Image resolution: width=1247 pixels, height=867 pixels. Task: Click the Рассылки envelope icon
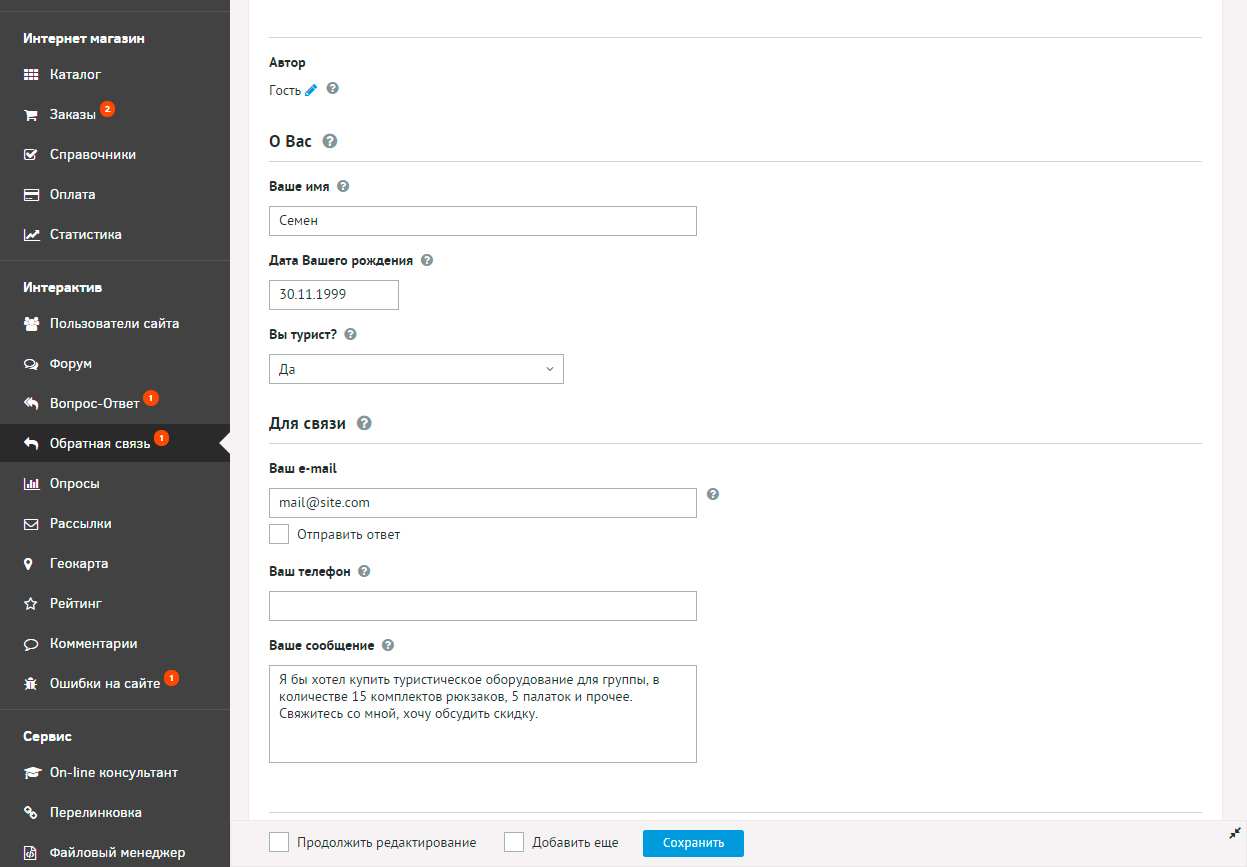(x=31, y=524)
